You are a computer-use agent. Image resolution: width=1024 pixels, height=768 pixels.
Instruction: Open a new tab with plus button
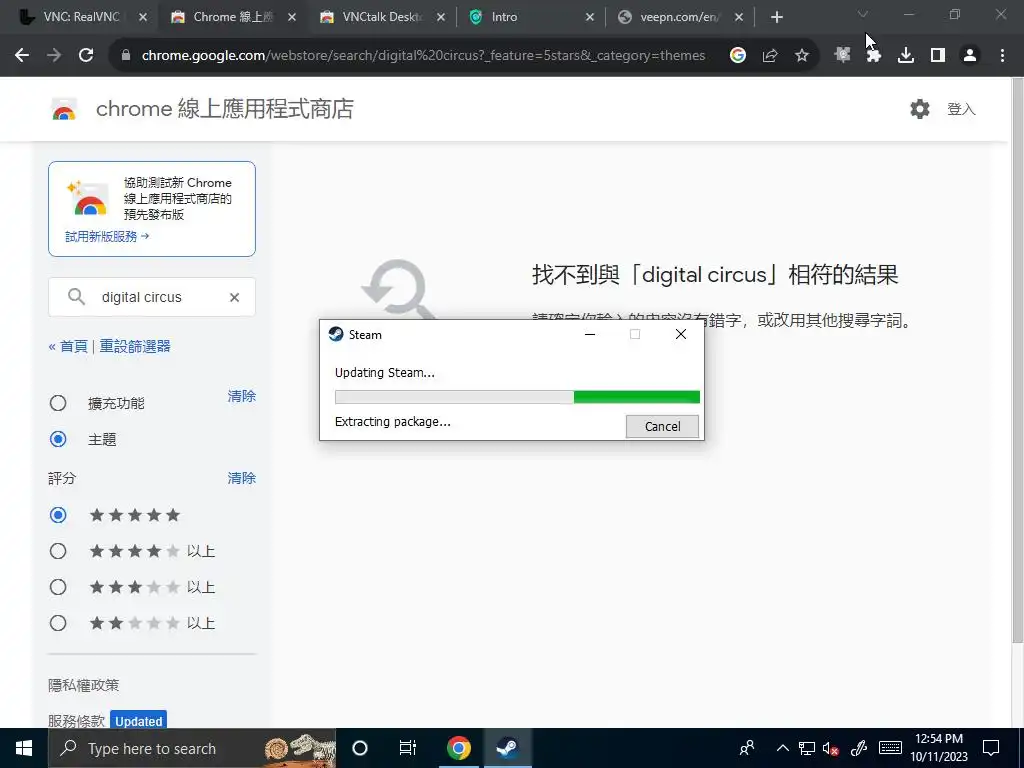pyautogui.click(x=776, y=18)
